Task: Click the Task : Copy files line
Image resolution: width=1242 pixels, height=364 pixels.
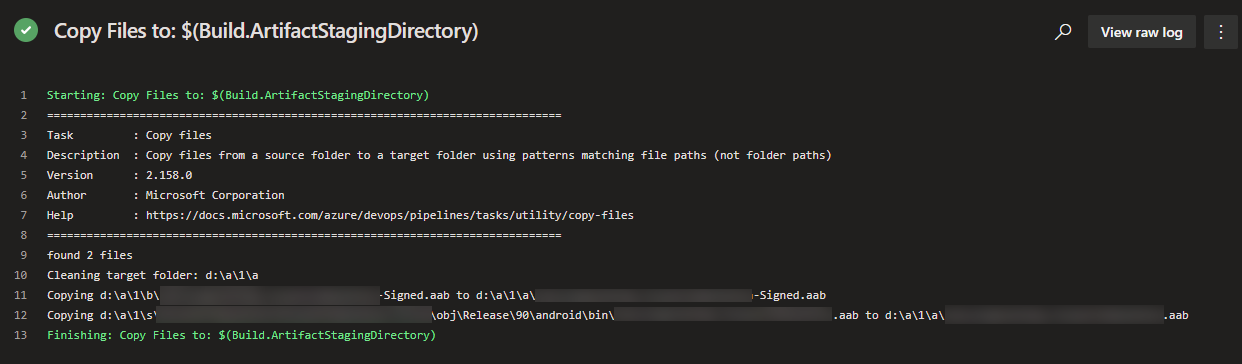Action: (129, 135)
